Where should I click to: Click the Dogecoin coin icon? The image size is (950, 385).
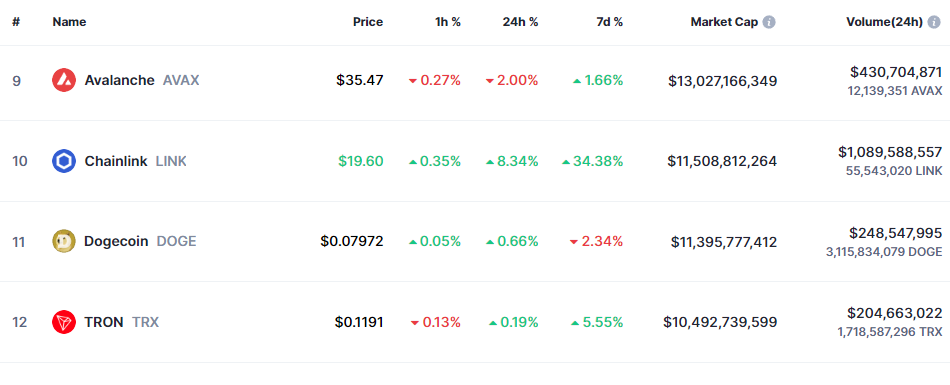tap(64, 241)
